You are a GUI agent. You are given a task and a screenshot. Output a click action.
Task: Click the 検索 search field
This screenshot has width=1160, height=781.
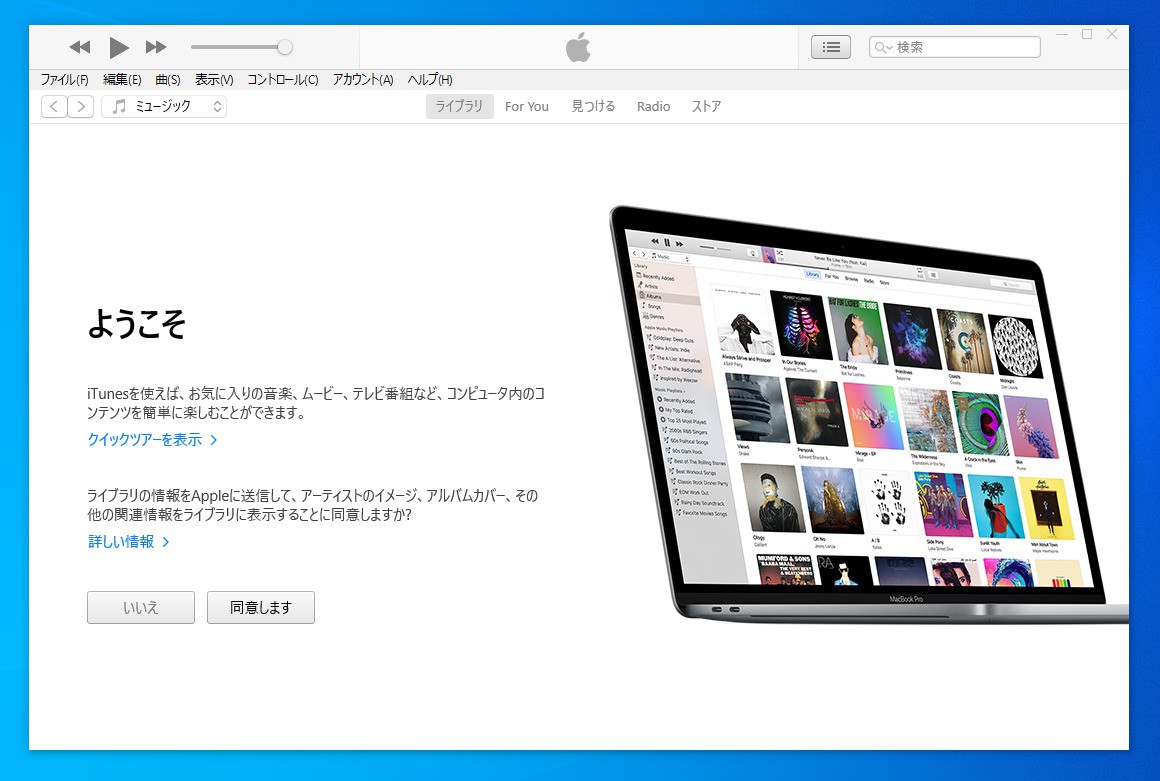(954, 47)
